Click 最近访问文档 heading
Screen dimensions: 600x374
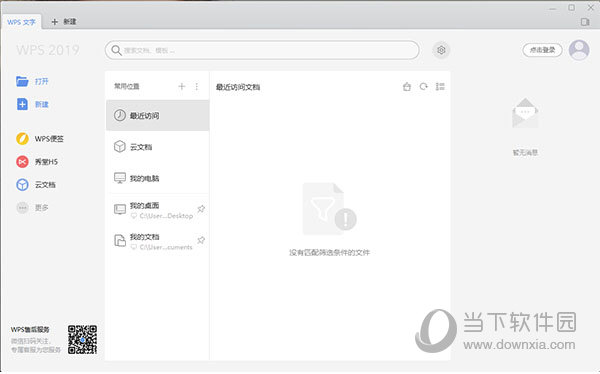point(238,87)
